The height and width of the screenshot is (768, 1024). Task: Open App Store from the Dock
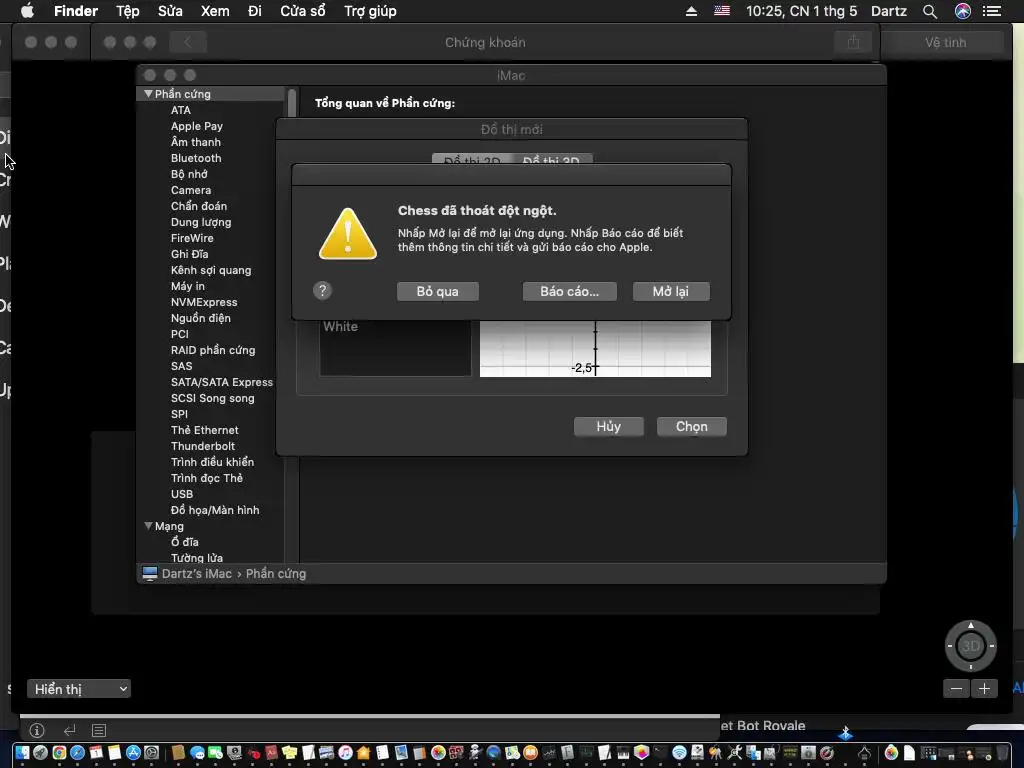pos(133,752)
